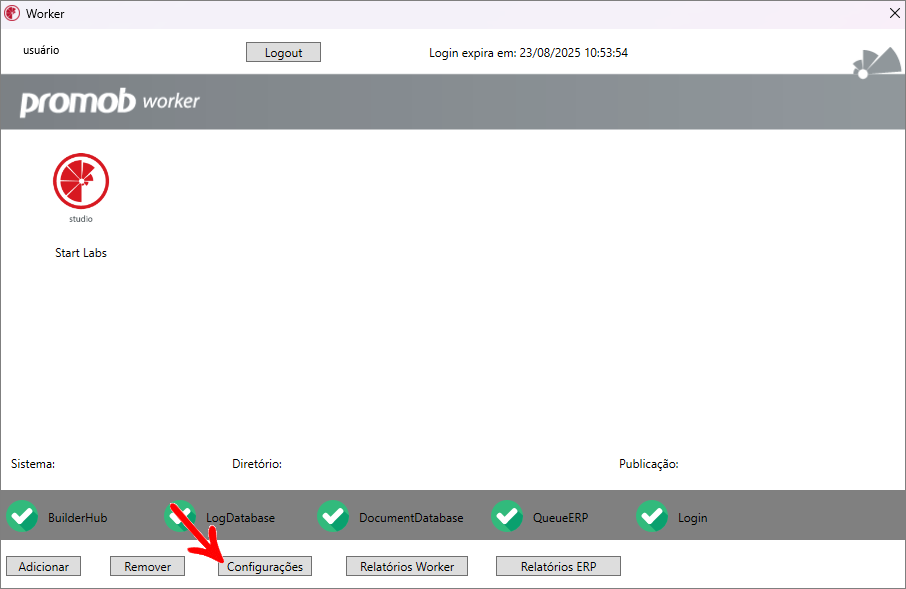Click the Logout button

pos(283,52)
